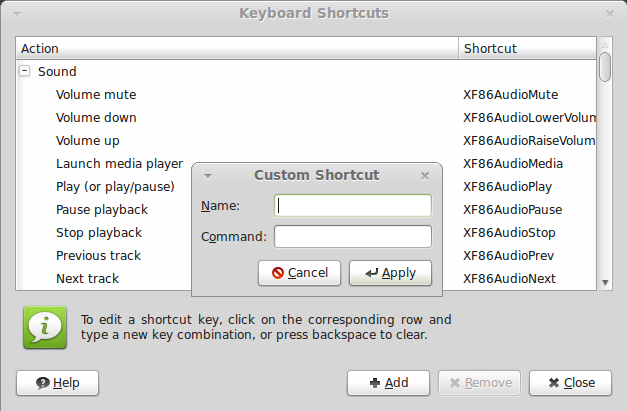Click the scrollbar down arrow

coord(605,283)
